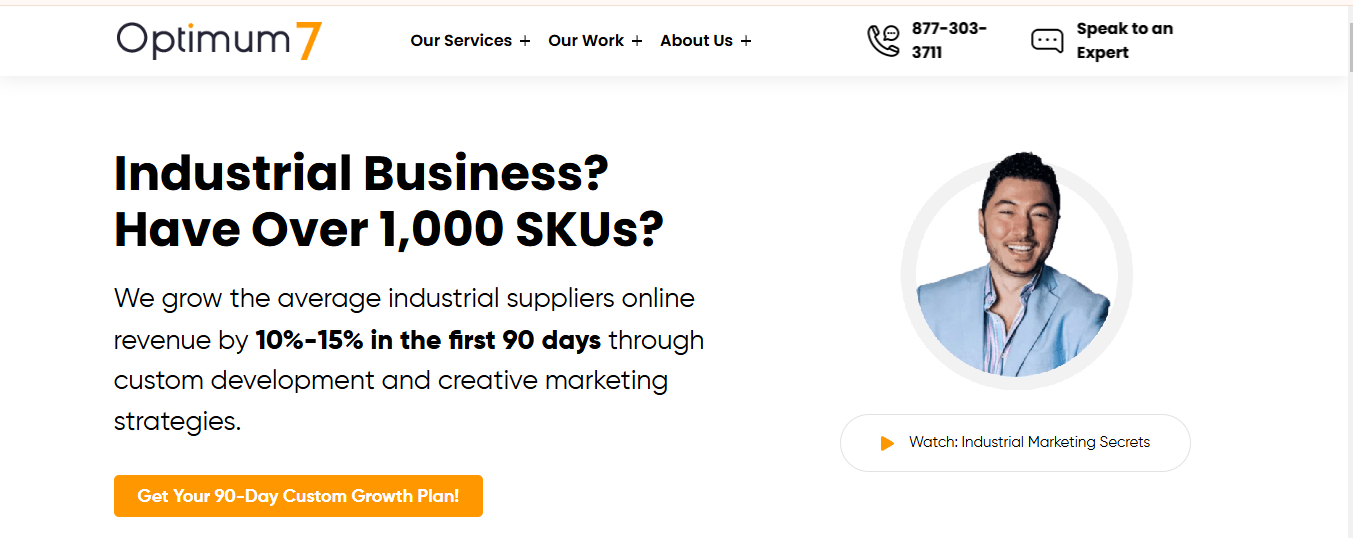
Task: Click the bold 10%-15% in the first 90 days text
Action: 428,340
